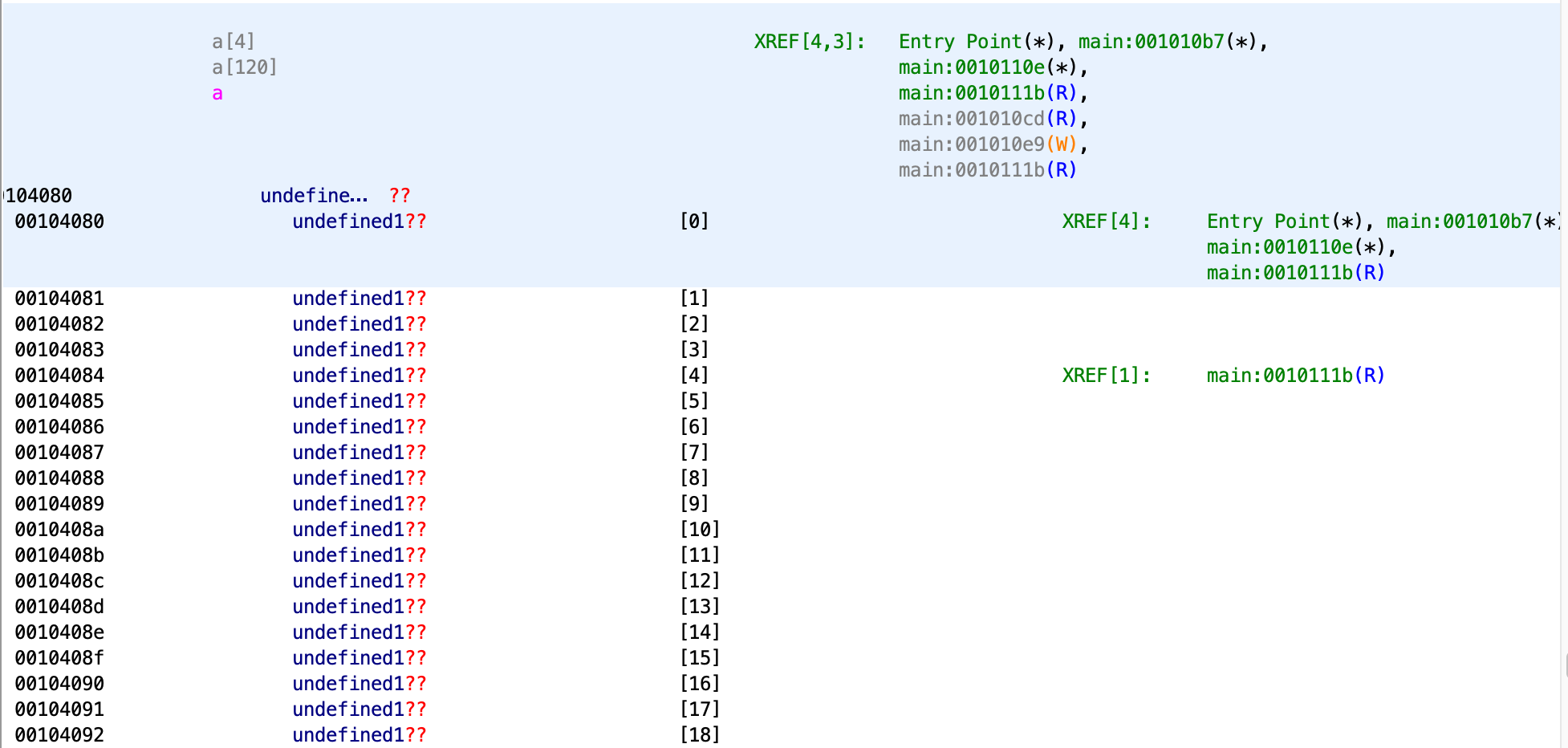Viewport: 1568px width, 748px height.
Task: Click undefined1 datatype at address 00104084
Action: [348, 376]
